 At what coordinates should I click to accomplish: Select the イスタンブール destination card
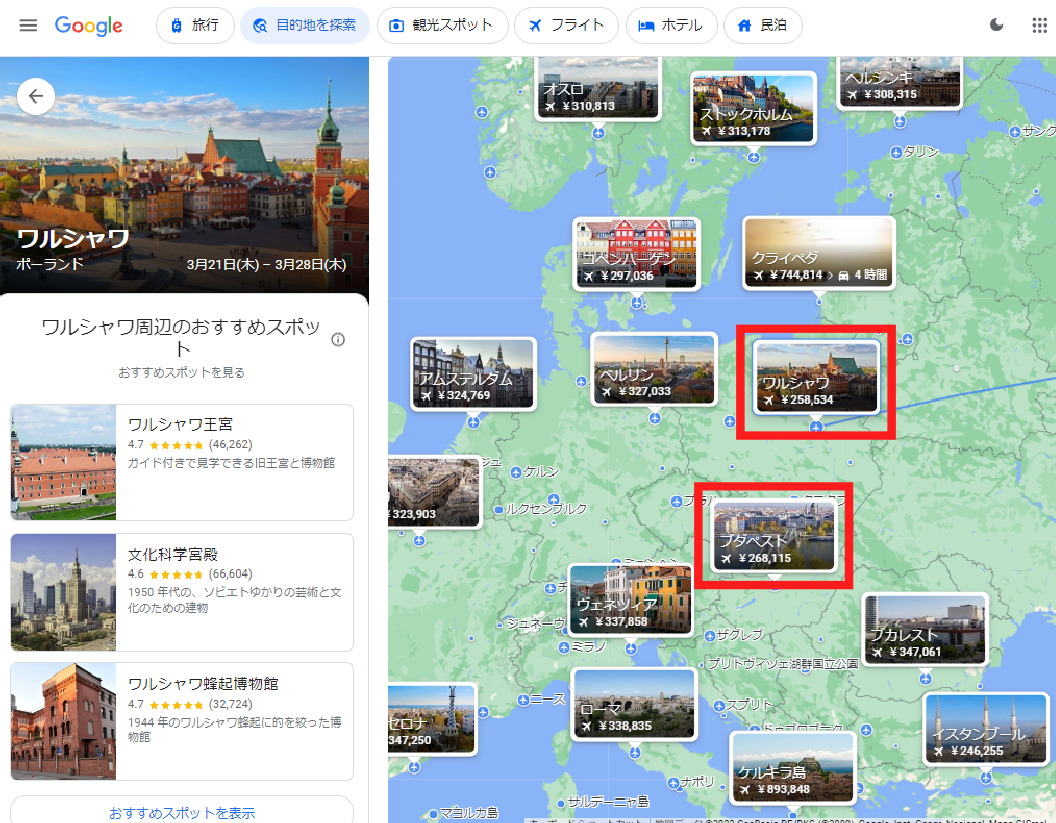985,729
